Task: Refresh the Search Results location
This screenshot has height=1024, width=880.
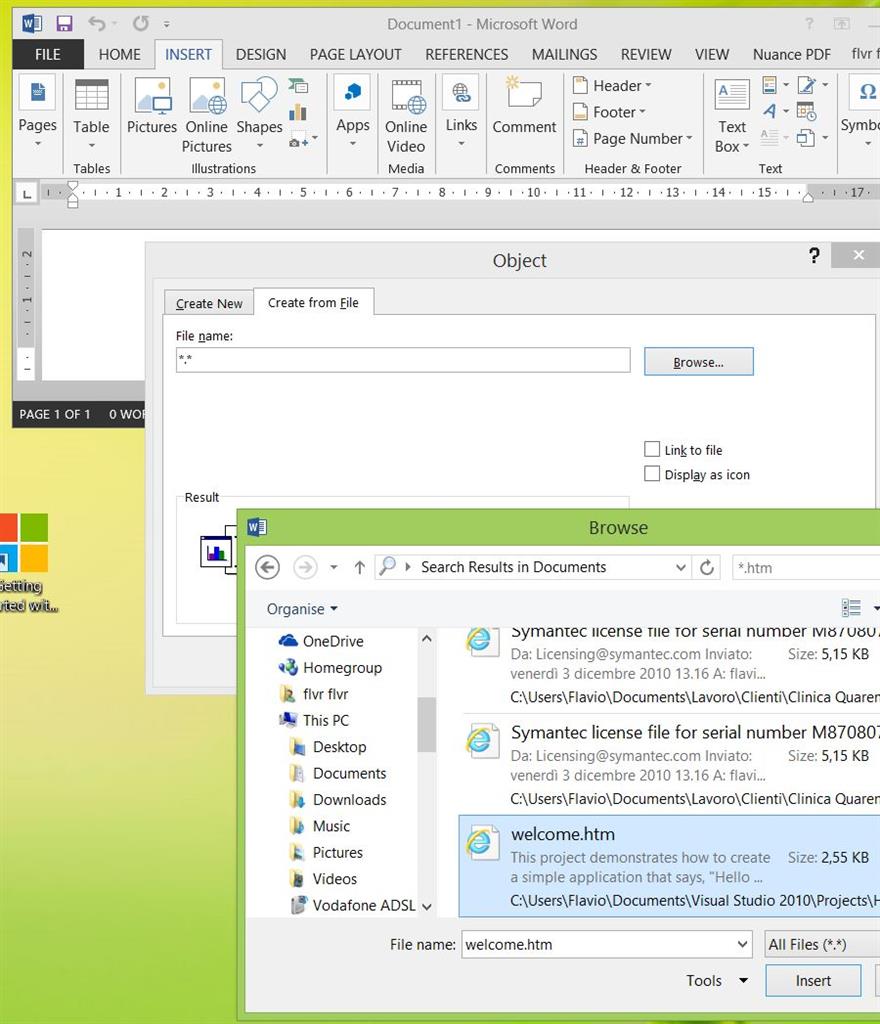Action: [707, 567]
